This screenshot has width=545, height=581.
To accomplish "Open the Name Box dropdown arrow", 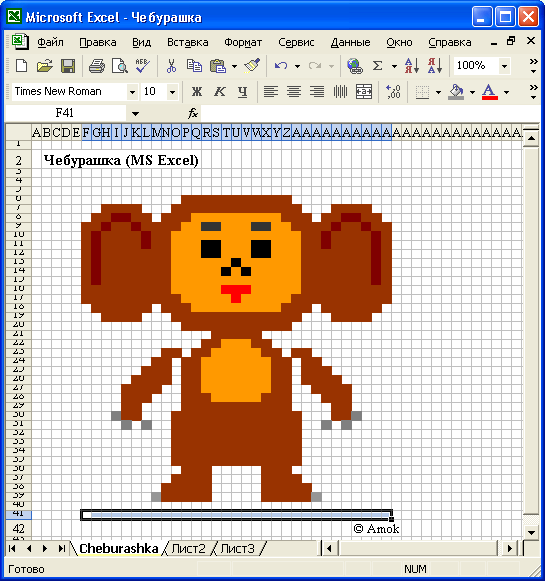I will tap(135, 113).
